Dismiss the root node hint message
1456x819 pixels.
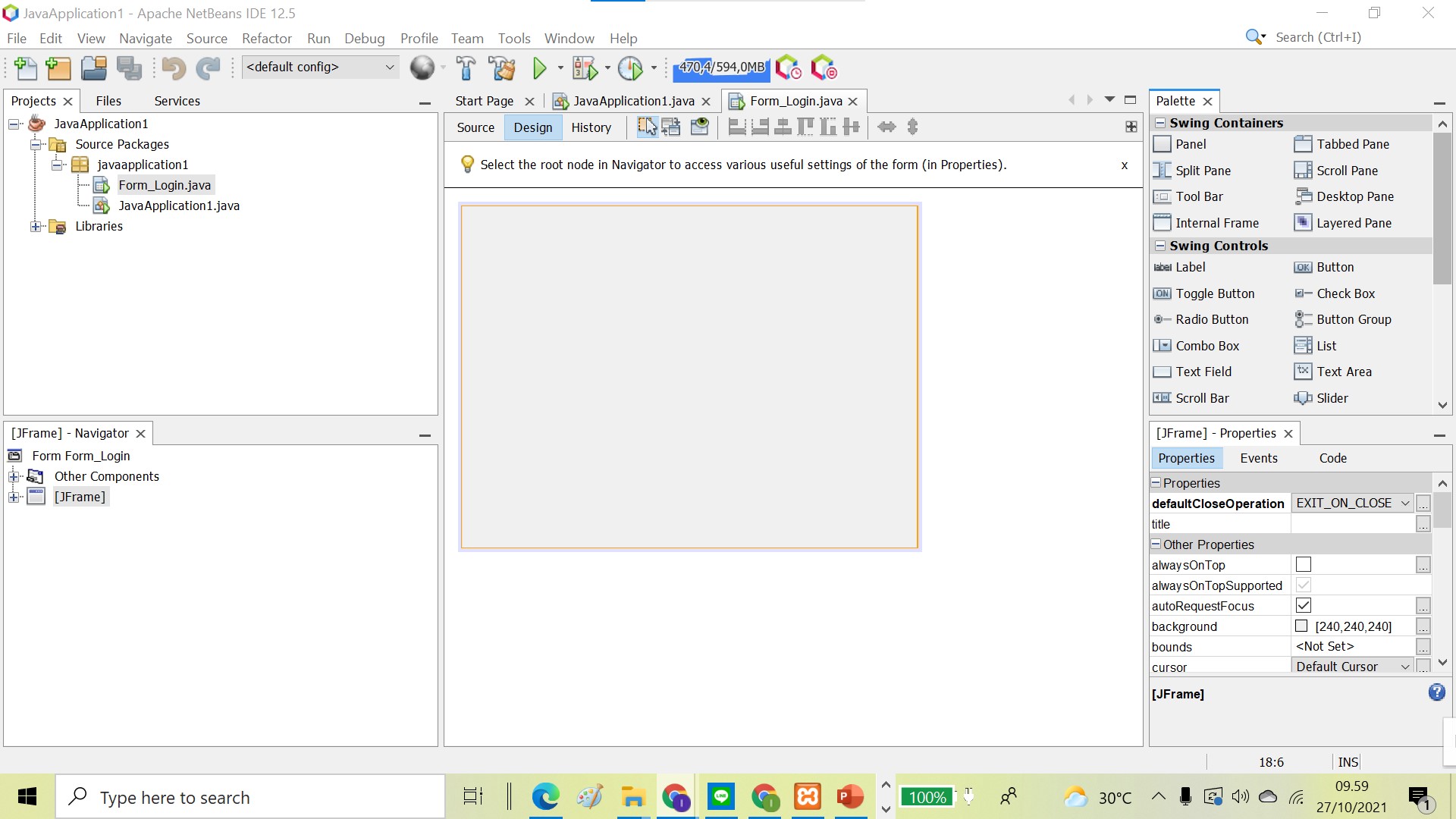pos(1125,165)
